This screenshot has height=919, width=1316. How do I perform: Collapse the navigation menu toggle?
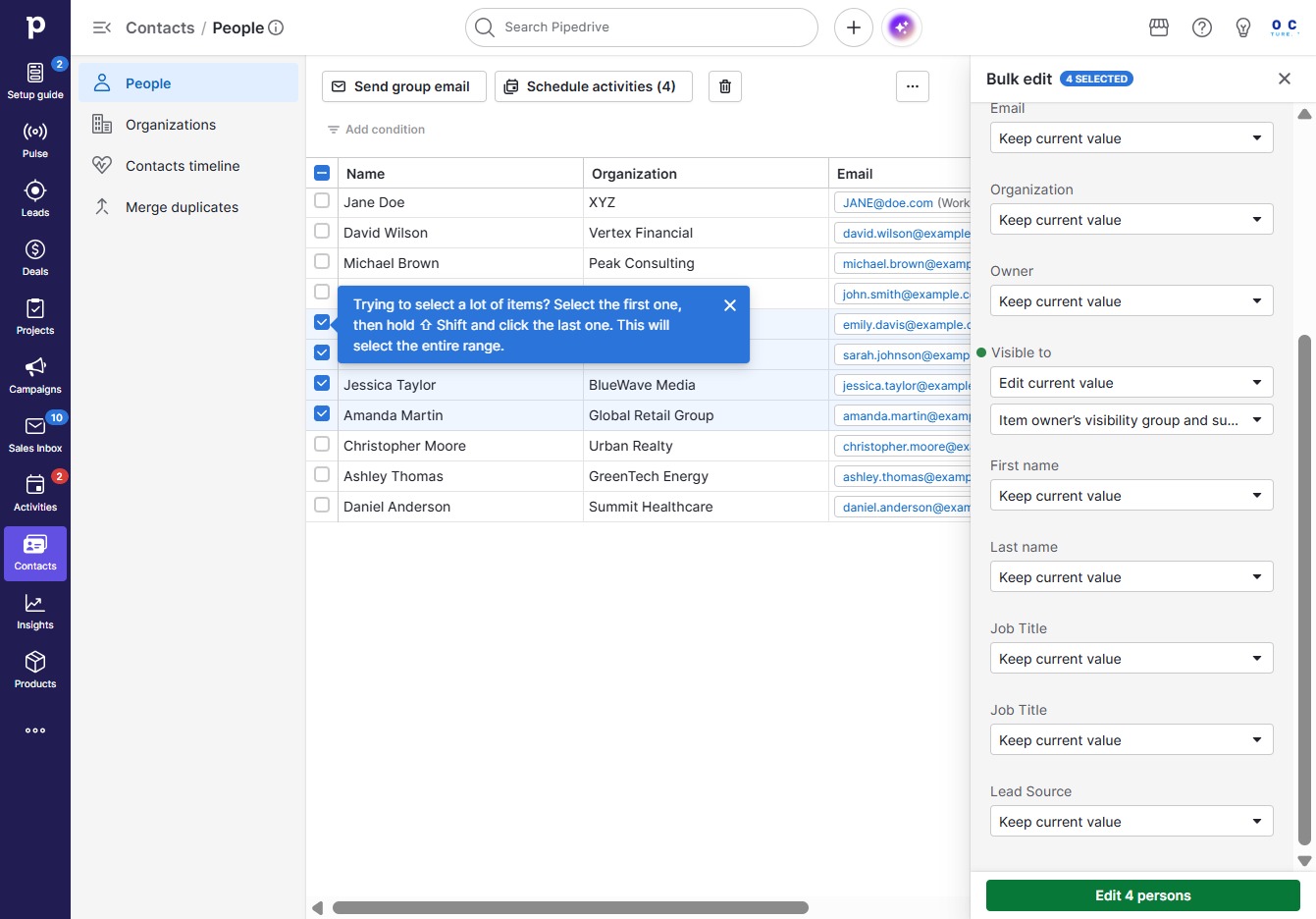coord(102,27)
